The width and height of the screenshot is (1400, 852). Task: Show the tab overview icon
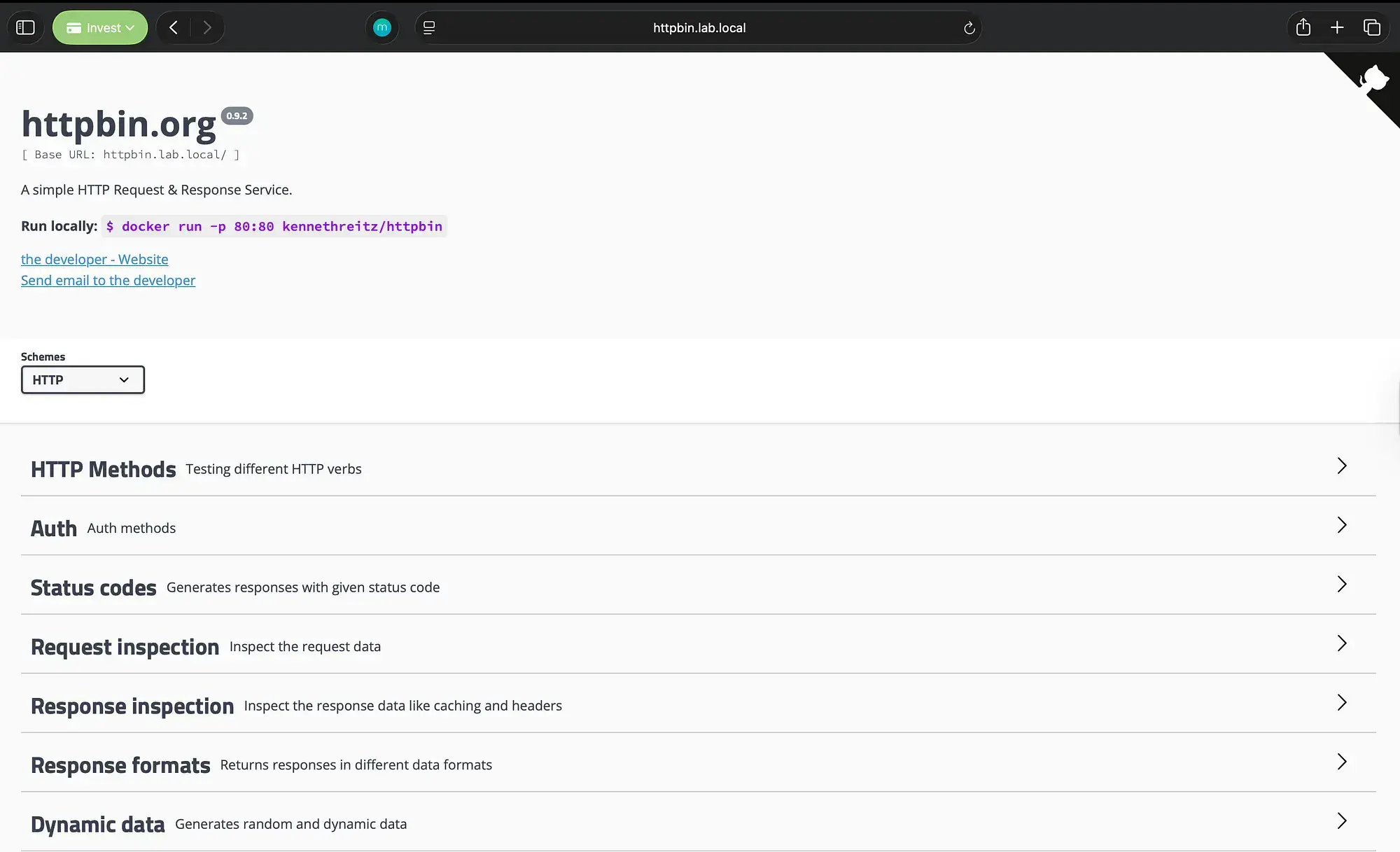(x=1371, y=27)
